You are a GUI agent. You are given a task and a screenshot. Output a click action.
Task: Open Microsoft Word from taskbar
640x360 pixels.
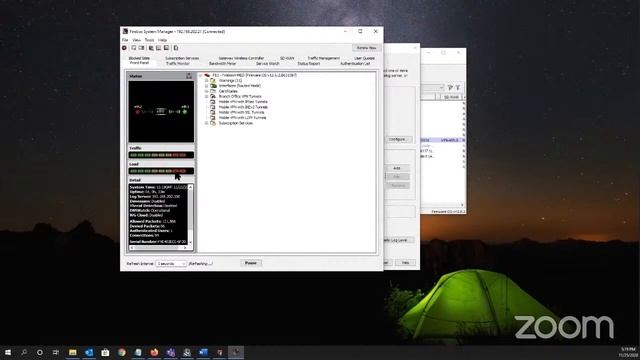(203, 352)
